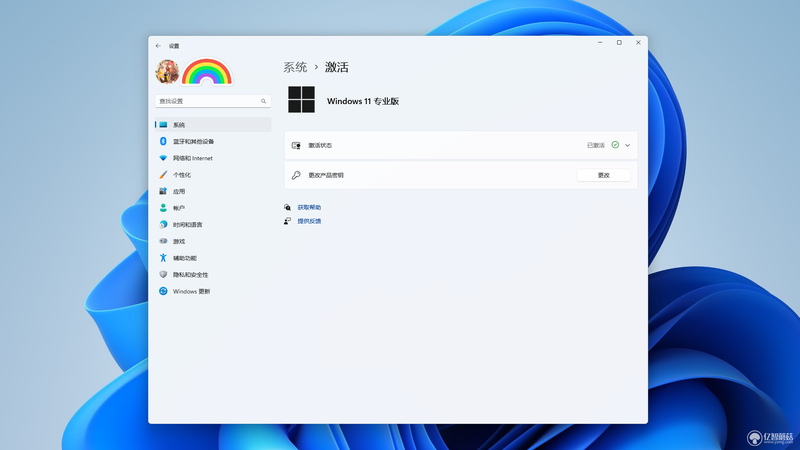This screenshot has width=800, height=450.
Task: Open 帐户 settings
Action: [x=213, y=208]
